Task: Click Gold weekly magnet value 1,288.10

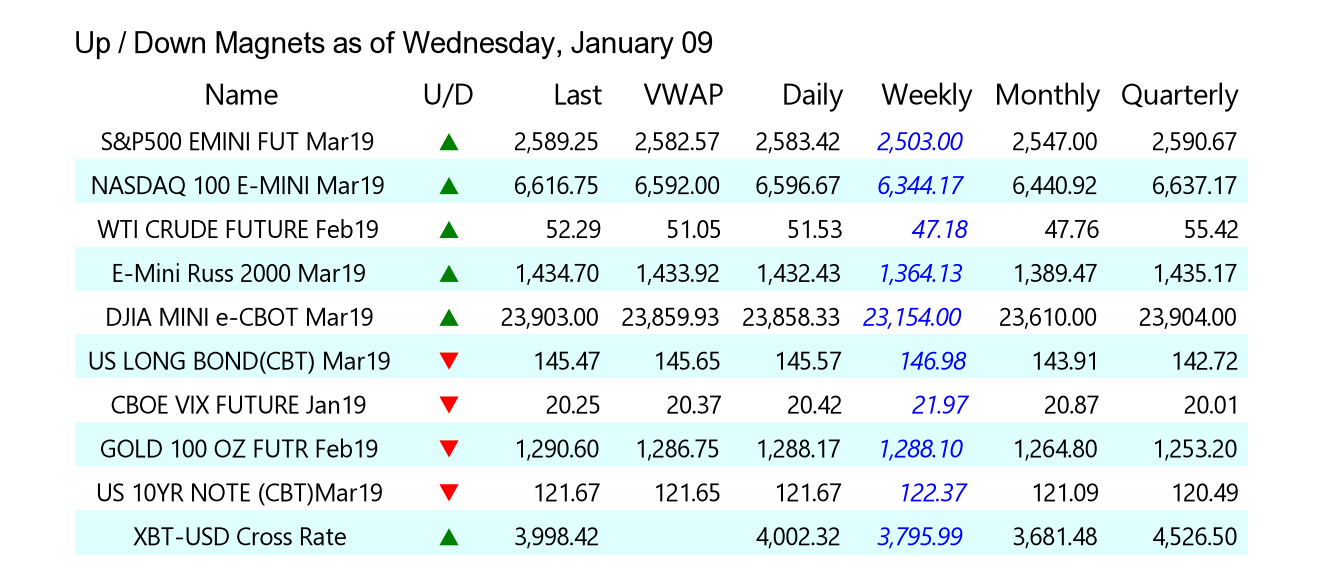Action: [920, 449]
